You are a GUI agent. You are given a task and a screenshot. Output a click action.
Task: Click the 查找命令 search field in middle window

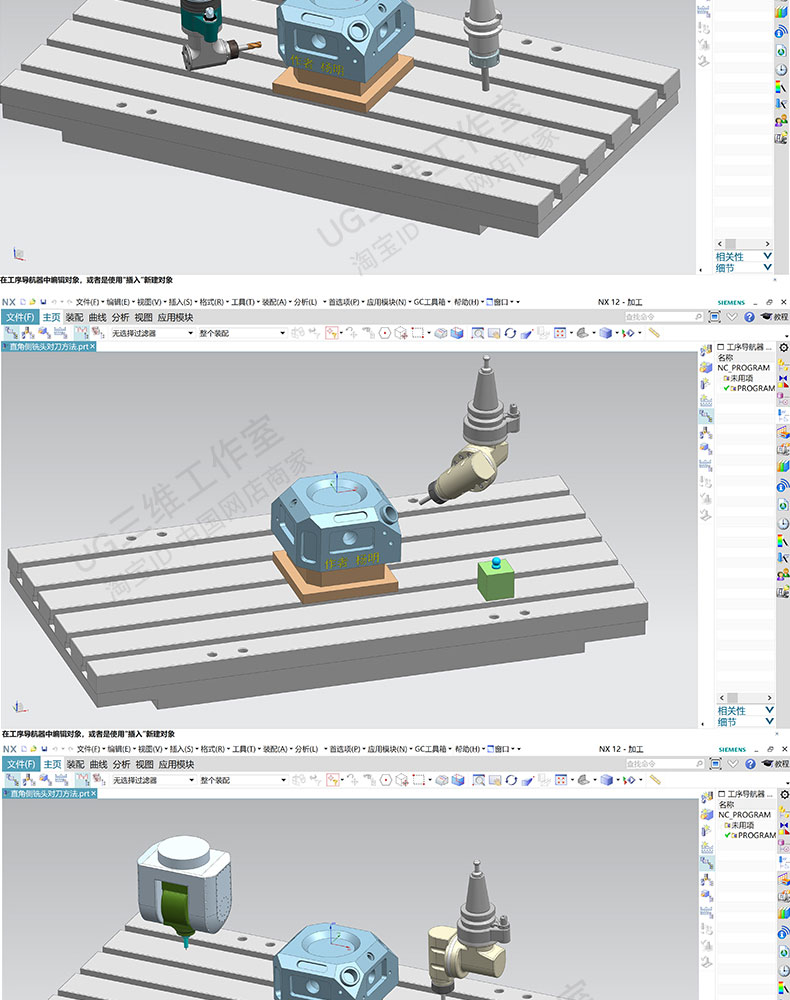(660, 317)
